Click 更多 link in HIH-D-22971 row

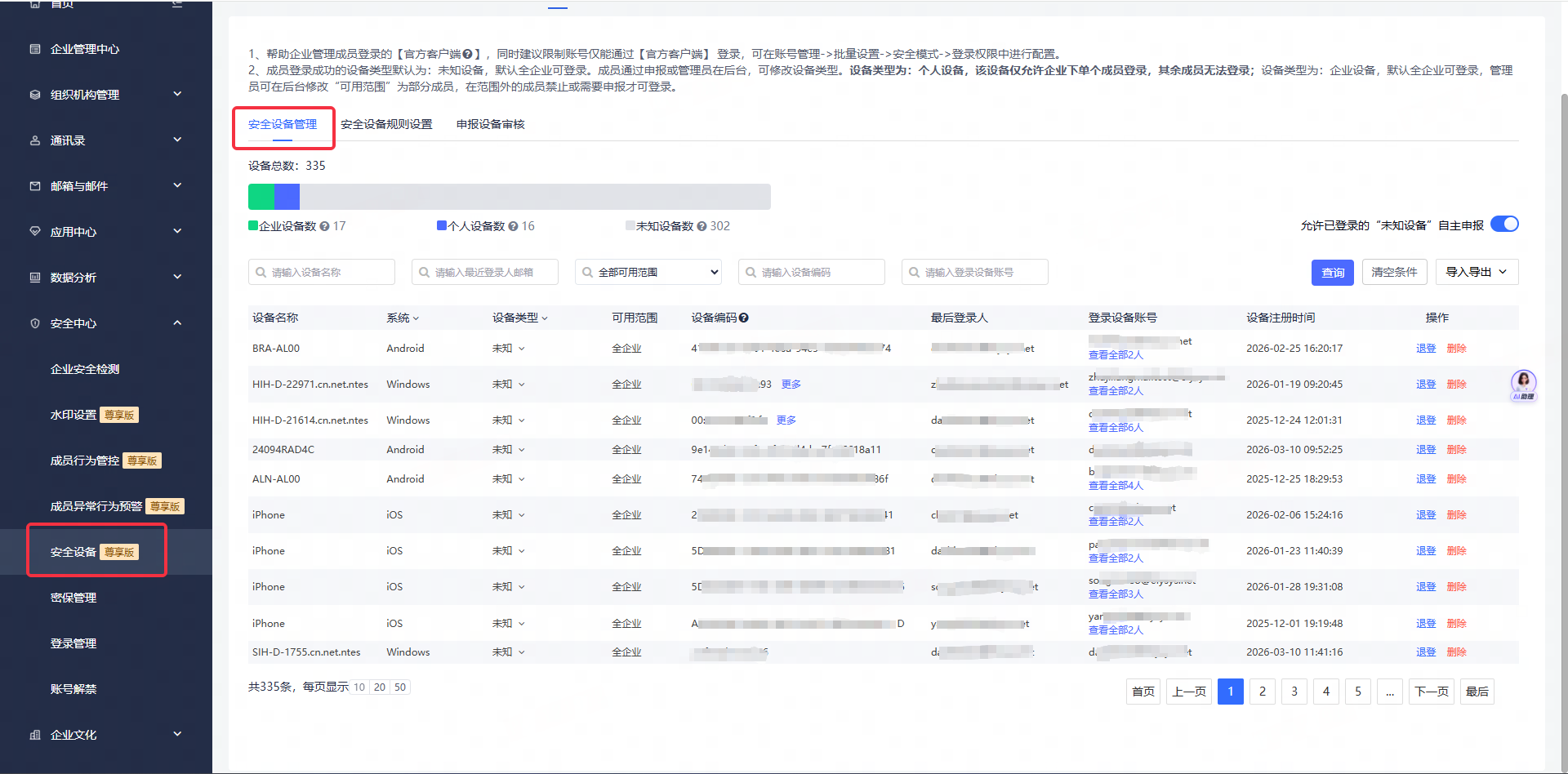tap(791, 385)
